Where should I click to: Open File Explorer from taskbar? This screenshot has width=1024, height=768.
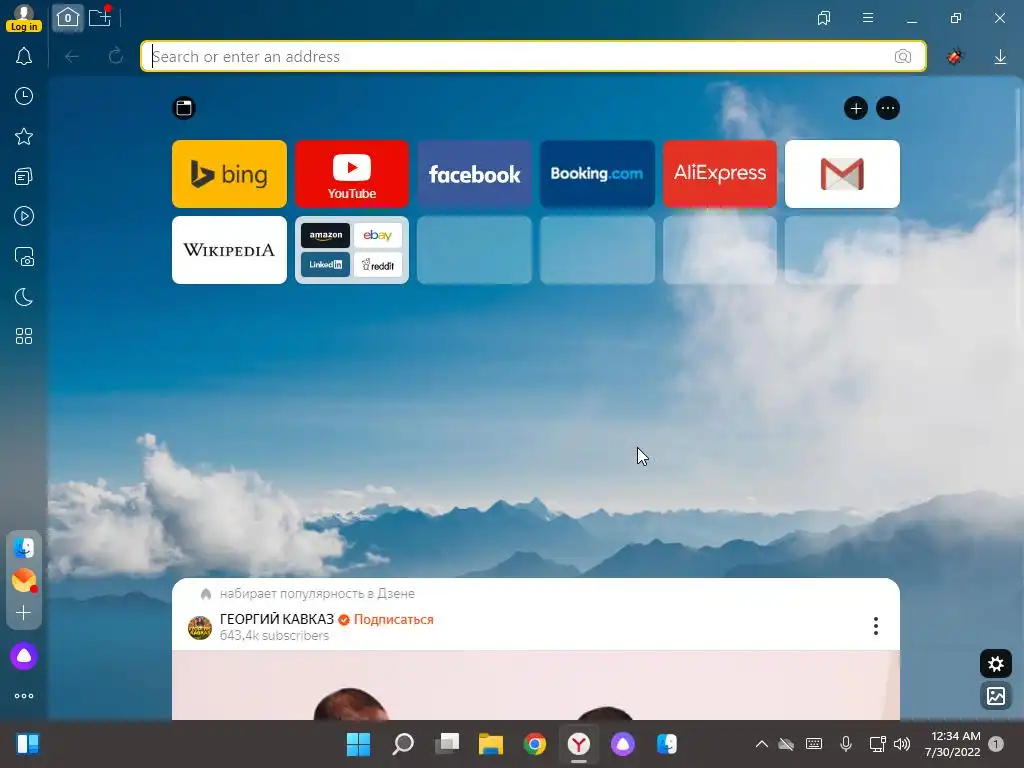[x=490, y=744]
